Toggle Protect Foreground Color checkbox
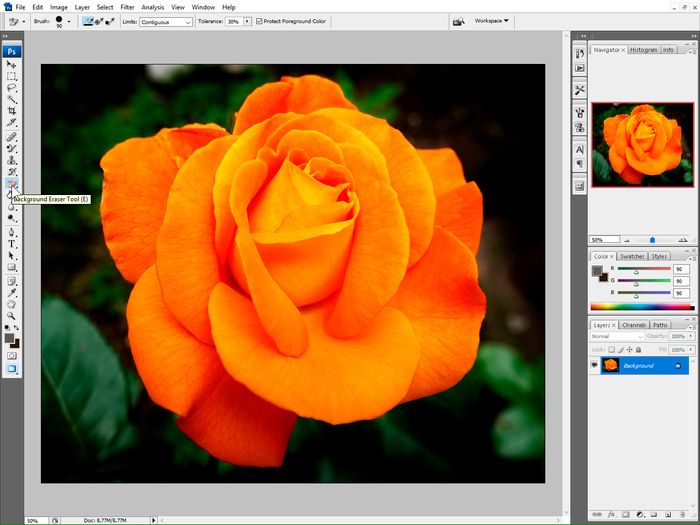The image size is (700, 525). tap(261, 21)
